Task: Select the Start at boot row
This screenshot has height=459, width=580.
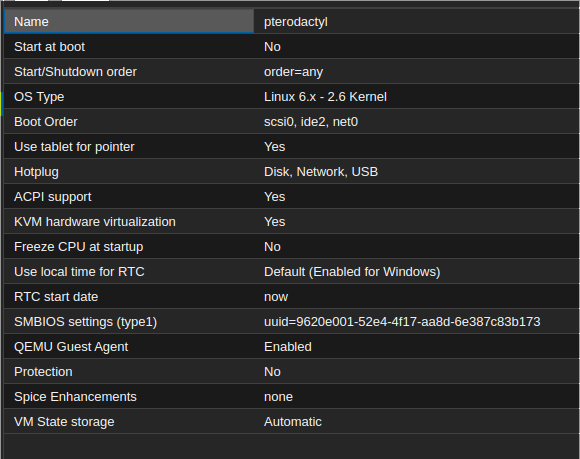Action: 291,47
